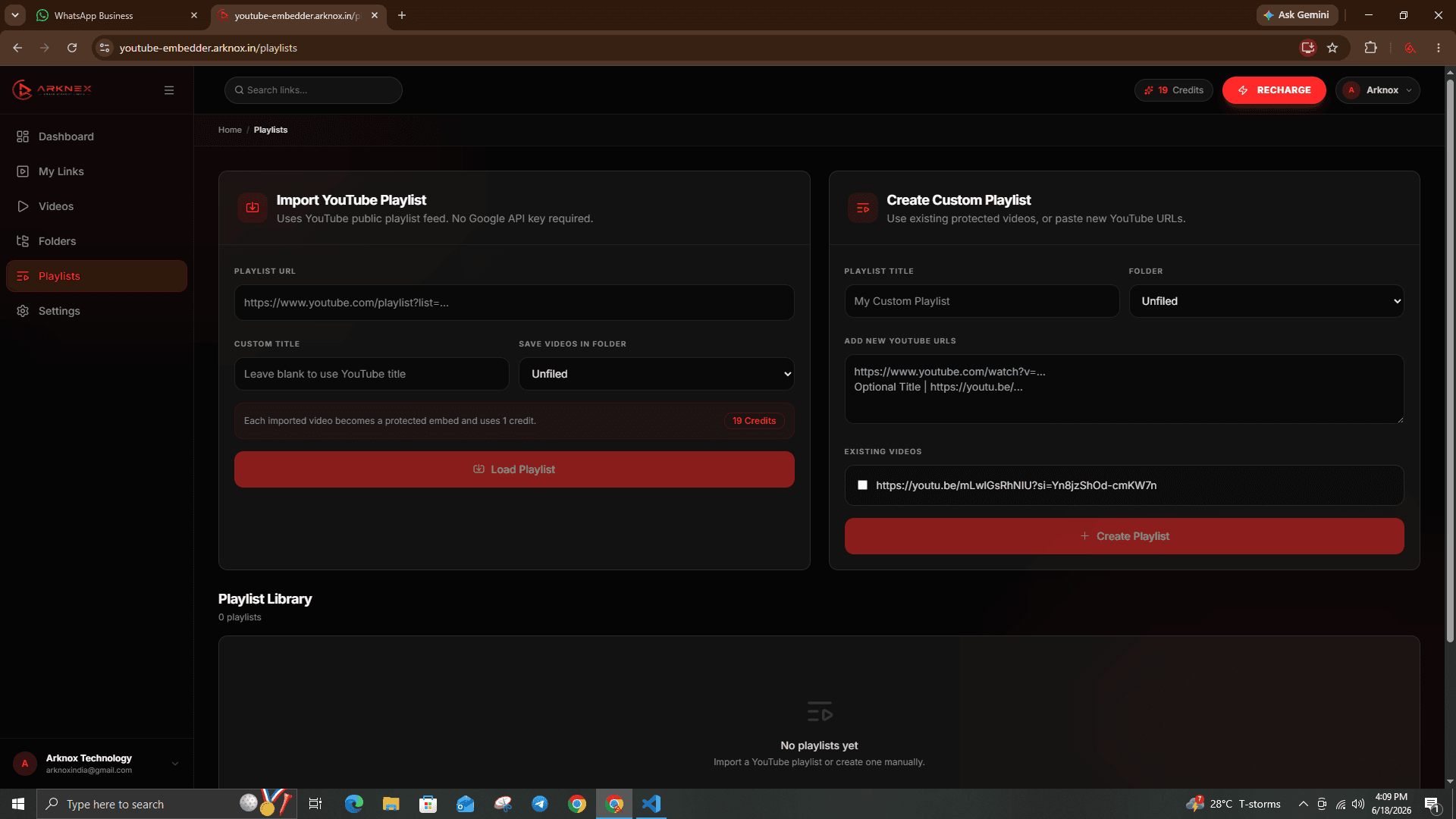Open Save Videos In Folder dropdown
Image resolution: width=1456 pixels, height=819 pixels.
tap(657, 374)
